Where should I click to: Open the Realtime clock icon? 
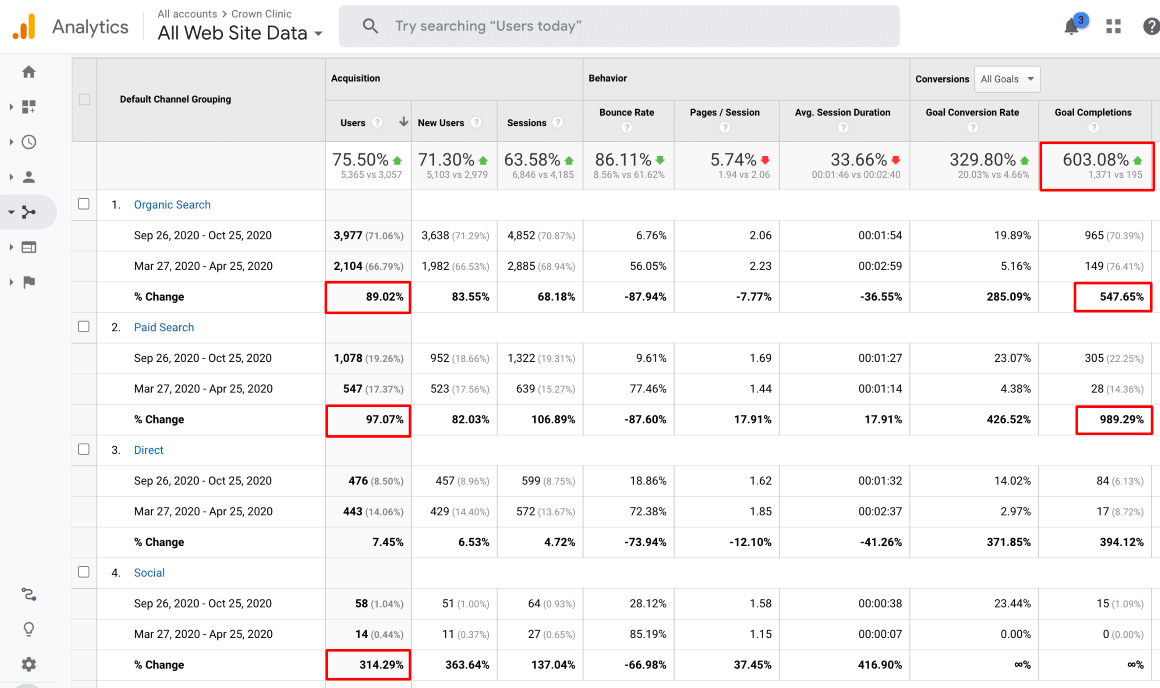click(x=28, y=142)
